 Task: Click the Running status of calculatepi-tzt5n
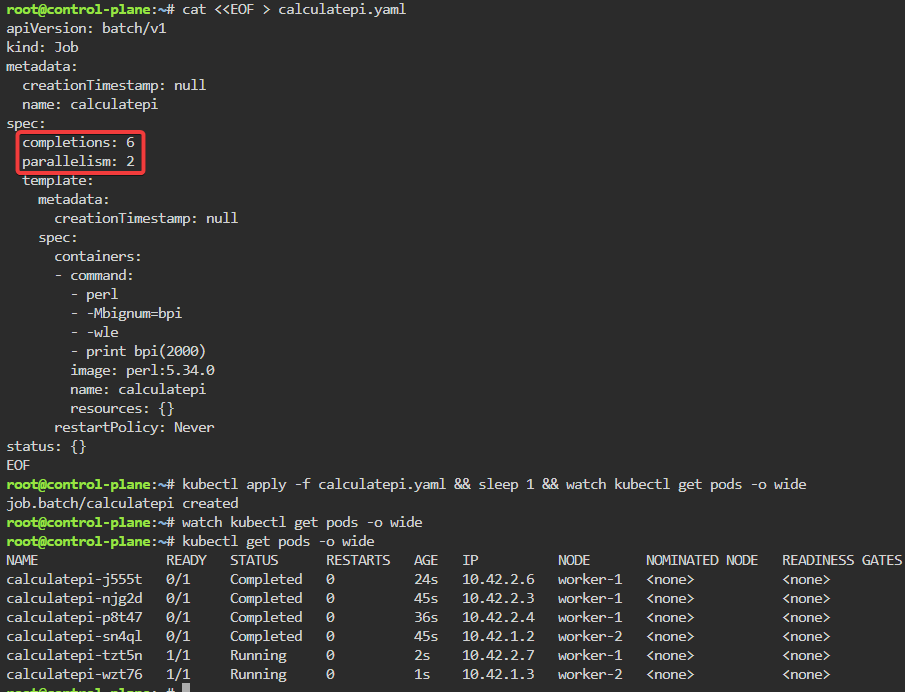pos(258,656)
